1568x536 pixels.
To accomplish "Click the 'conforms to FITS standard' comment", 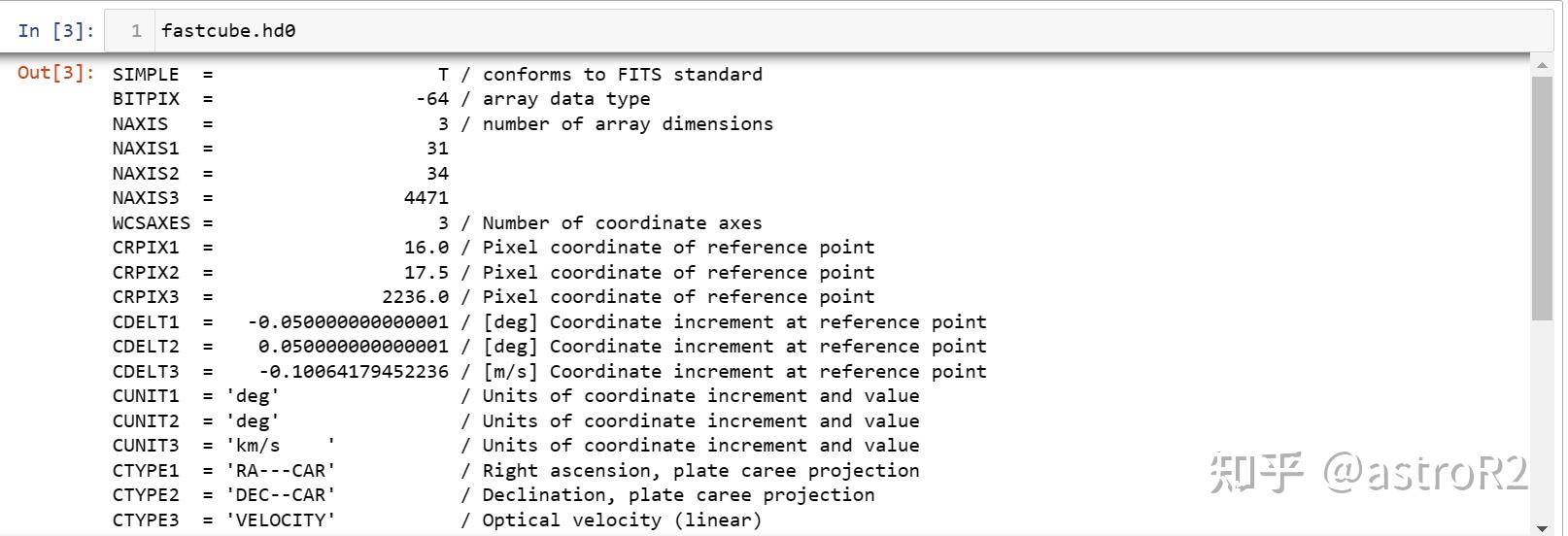I will [623, 75].
